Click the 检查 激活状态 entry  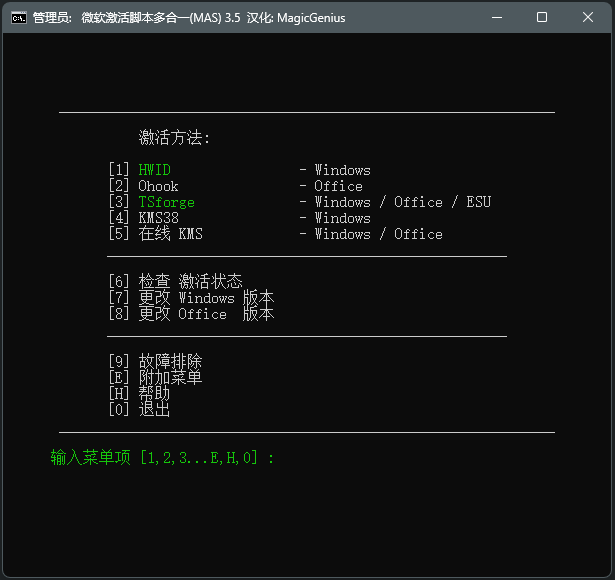pyautogui.click(x=191, y=282)
